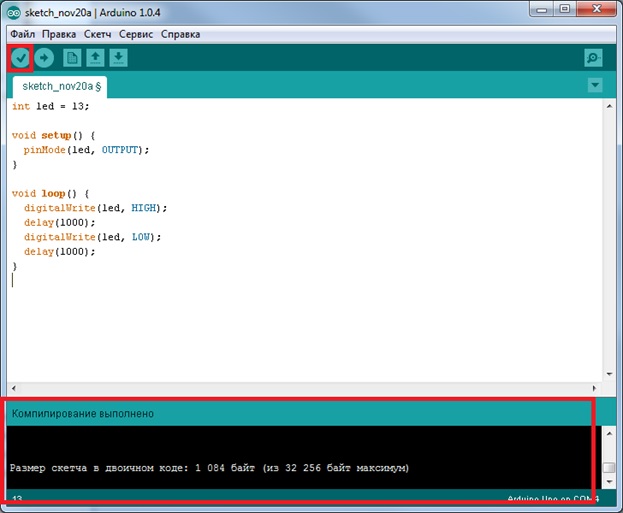Click the window title 'sketch_nov20a | Arduino 1.0.4'
This screenshot has height=513, width=623.
[x=93, y=13]
